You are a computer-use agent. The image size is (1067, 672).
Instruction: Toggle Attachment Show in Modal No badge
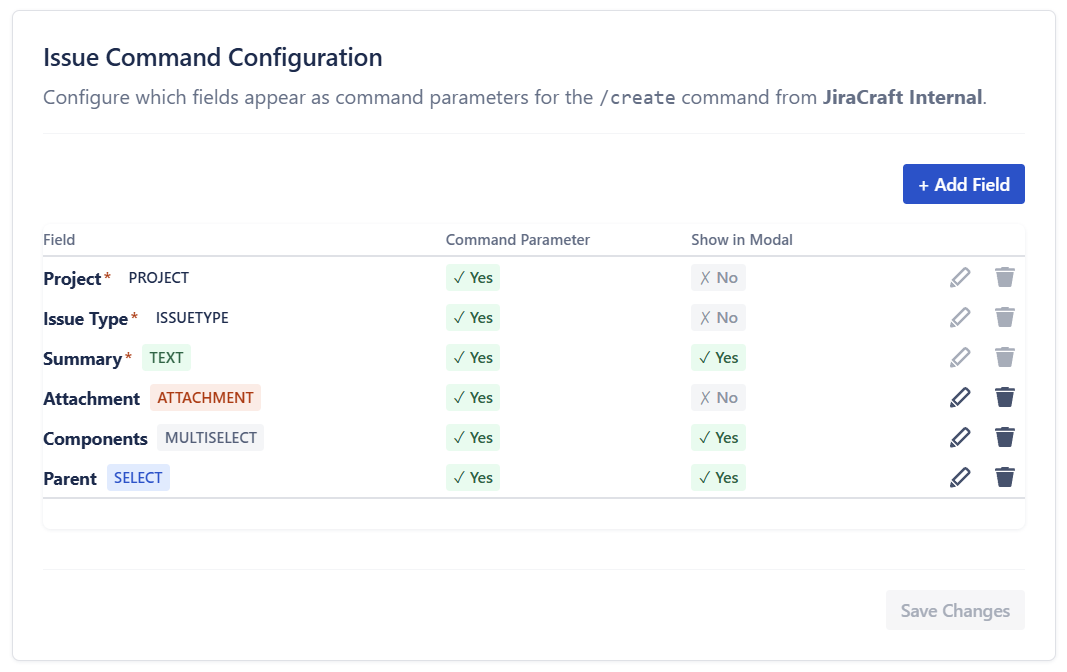pos(719,398)
